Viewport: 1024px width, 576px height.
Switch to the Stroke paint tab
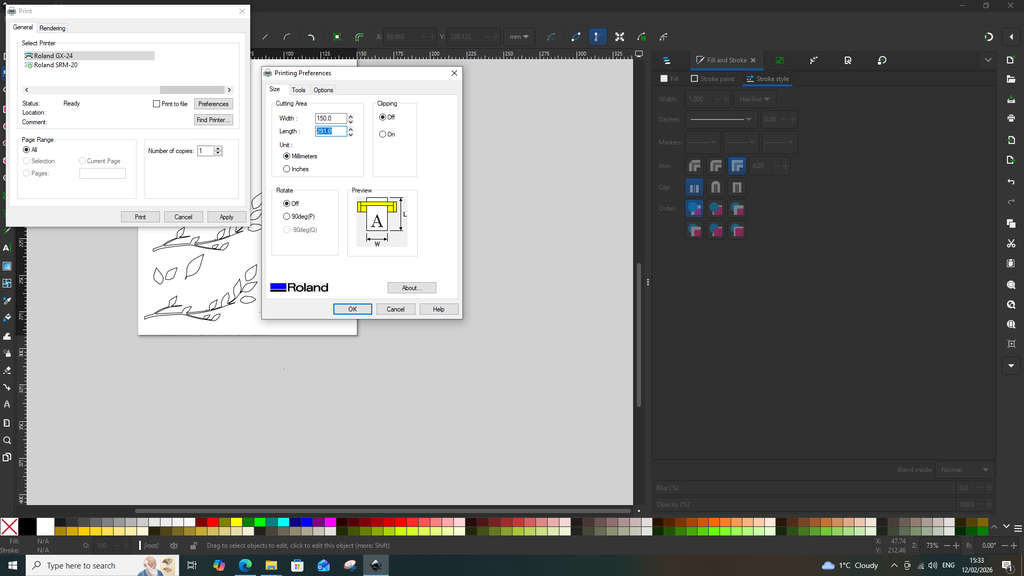pos(712,79)
